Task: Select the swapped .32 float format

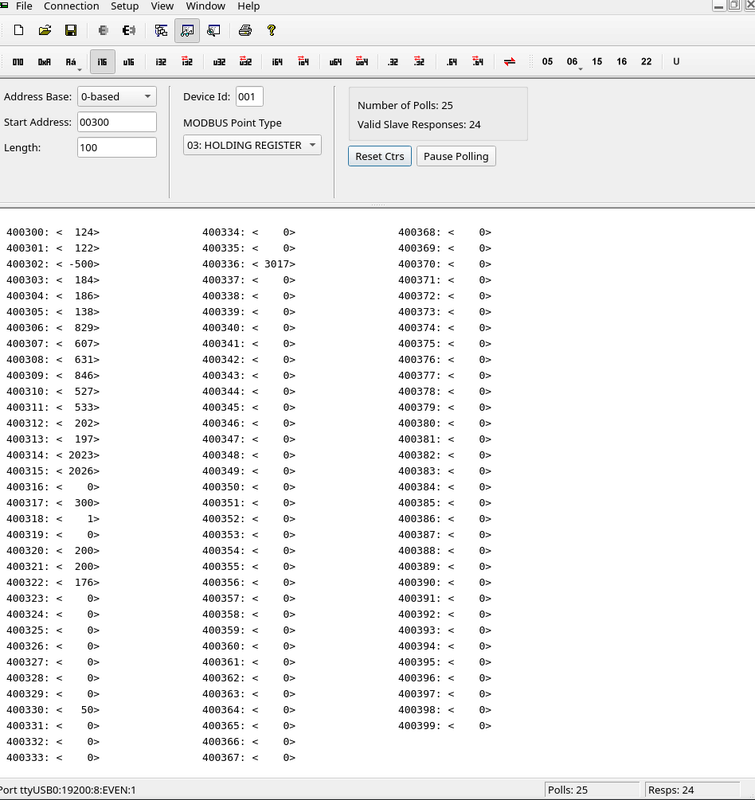Action: pyautogui.click(x=419, y=62)
